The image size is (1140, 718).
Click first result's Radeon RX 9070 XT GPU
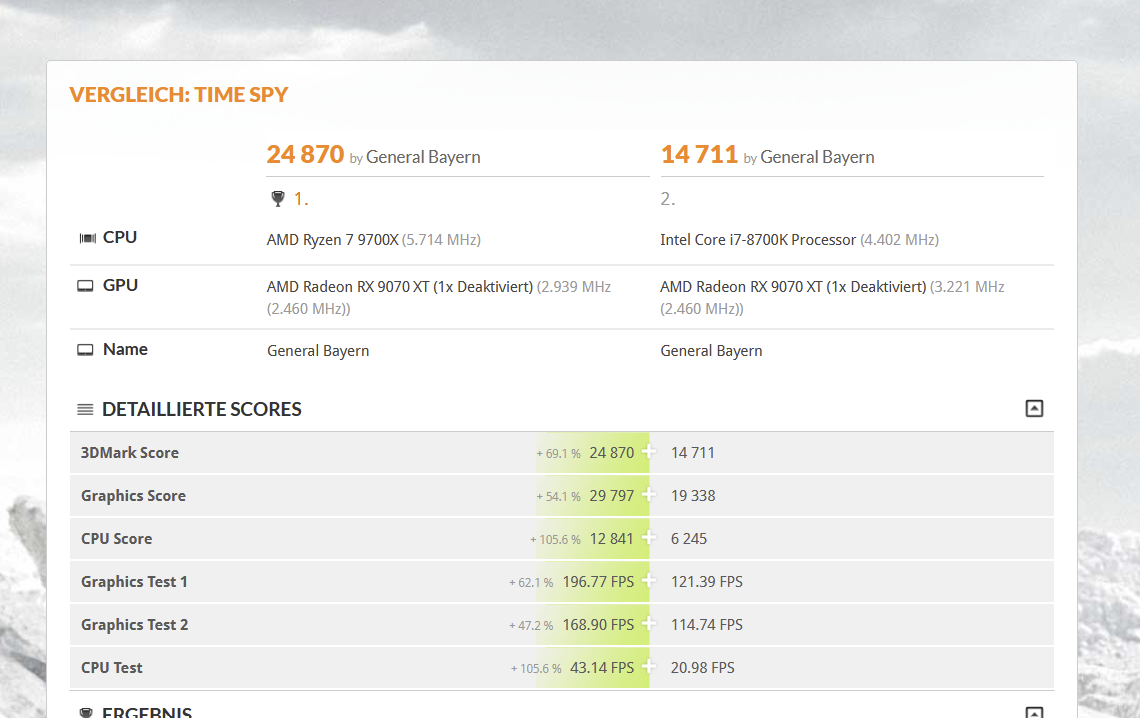(400, 286)
